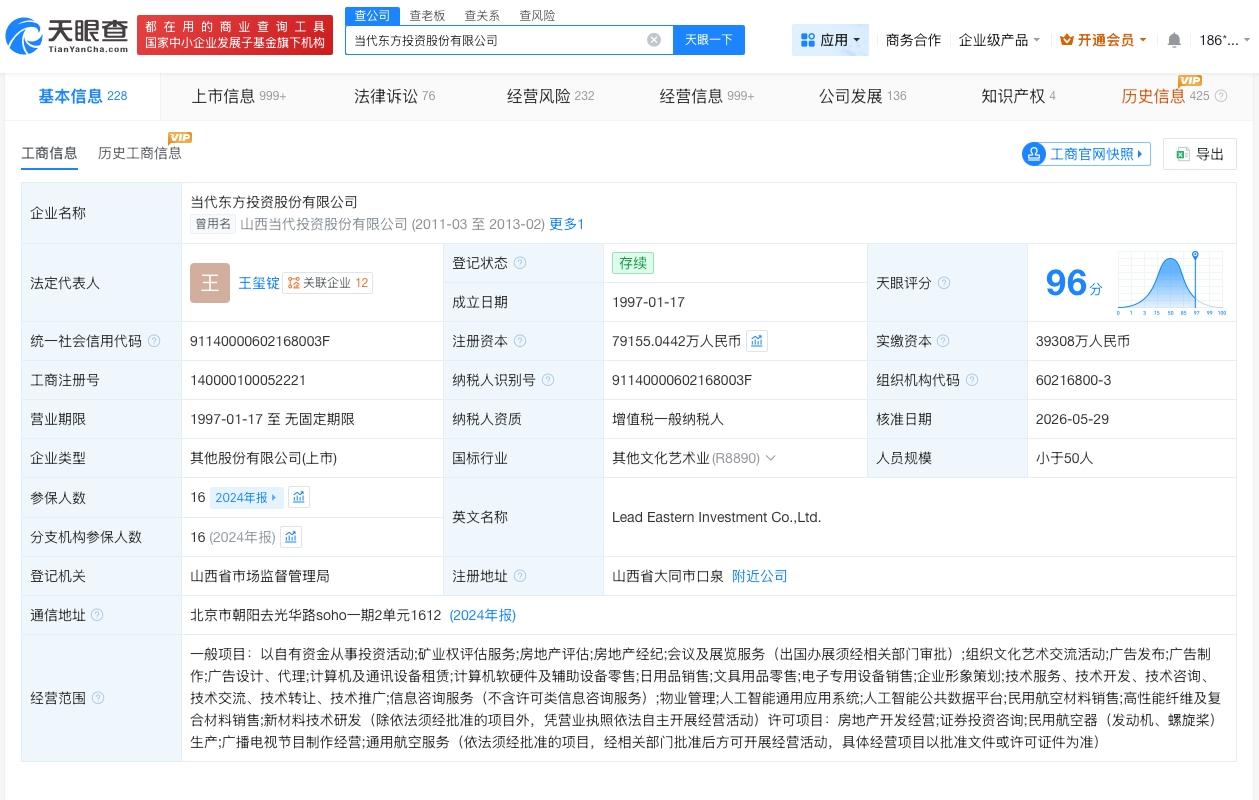Screen dimensions: 1259x800
Task: Show help for 组织机构代码
Action: (972, 380)
